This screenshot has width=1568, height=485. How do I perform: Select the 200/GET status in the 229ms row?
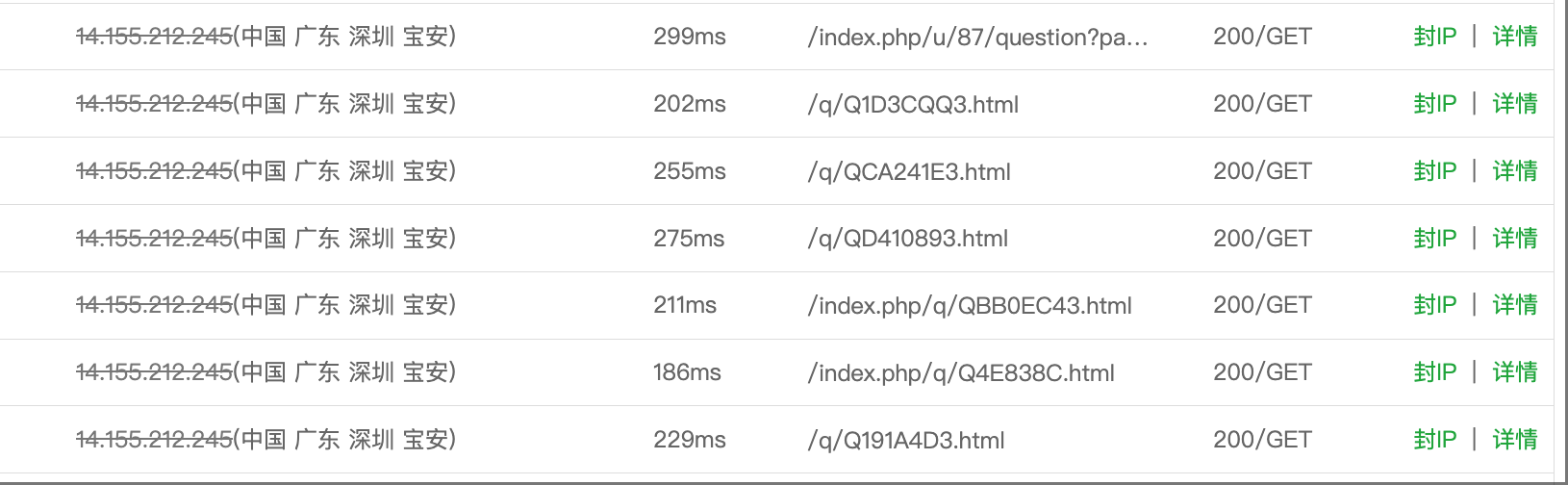click(x=1262, y=440)
